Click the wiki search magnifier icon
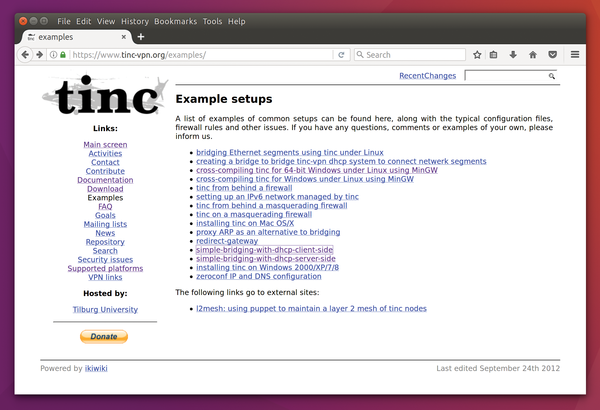Viewport: 600px width, 410px height. 551,76
